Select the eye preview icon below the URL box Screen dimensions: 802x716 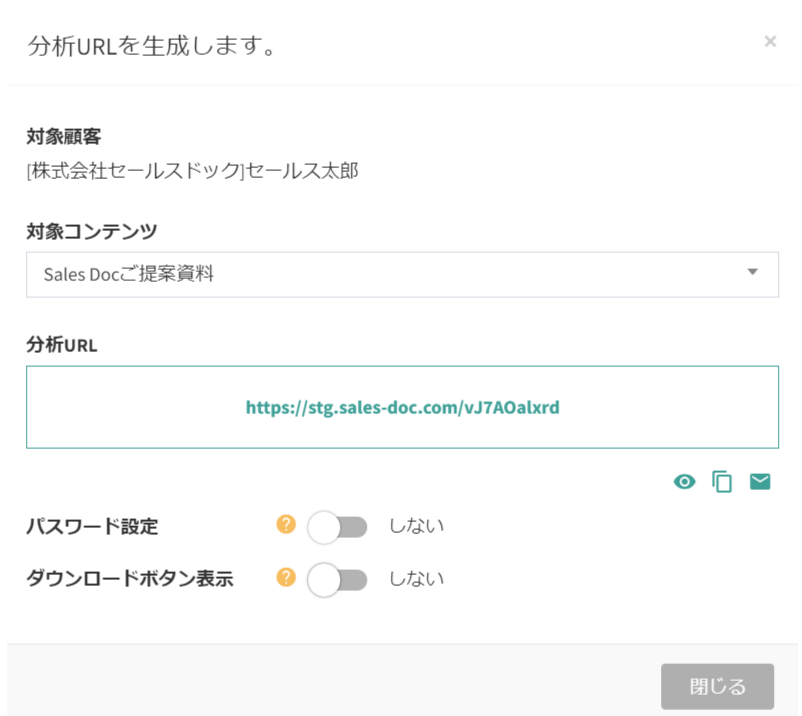(x=684, y=481)
